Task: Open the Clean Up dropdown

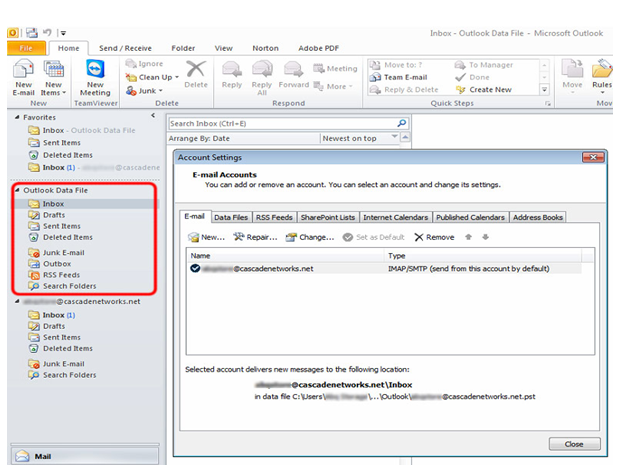Action: (157, 76)
